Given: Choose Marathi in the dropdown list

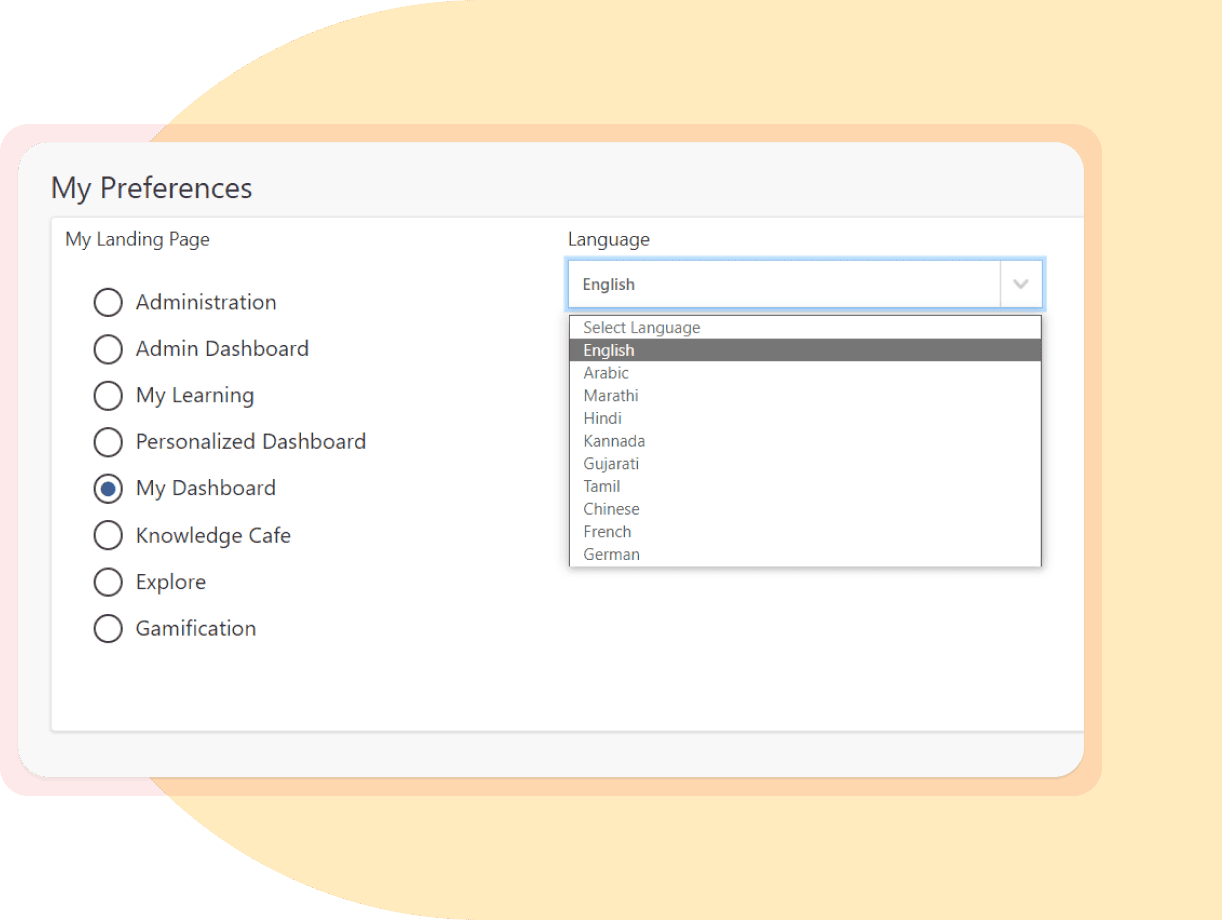Looking at the screenshot, I should coord(805,396).
